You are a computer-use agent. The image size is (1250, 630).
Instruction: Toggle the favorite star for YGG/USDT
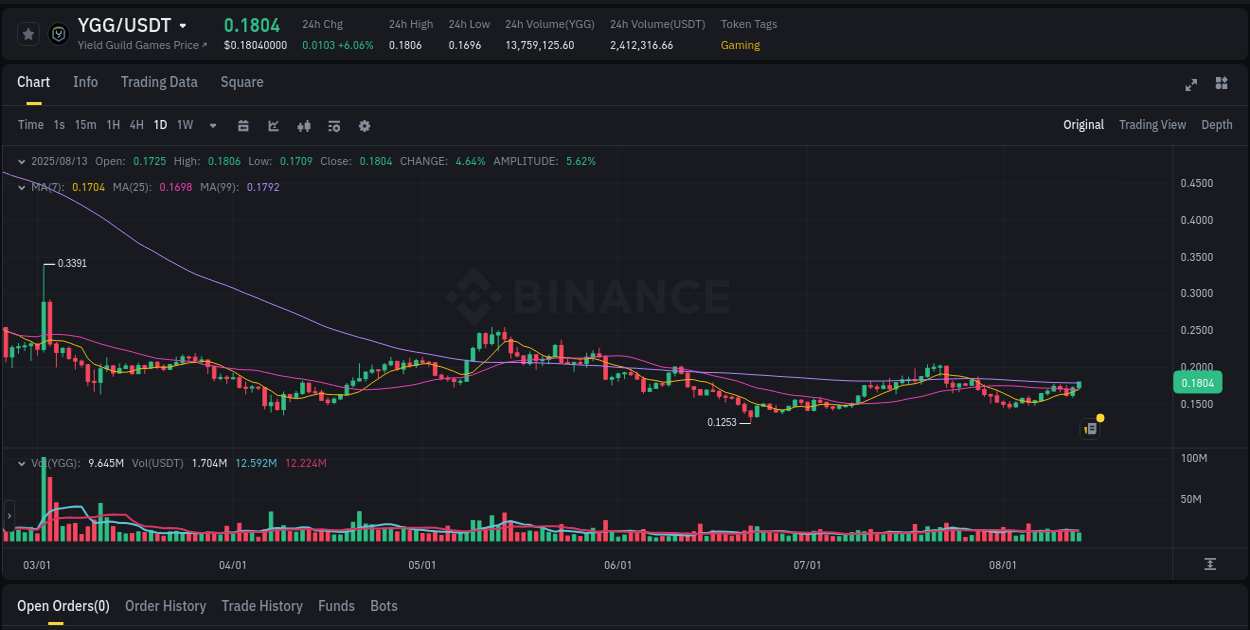28,33
